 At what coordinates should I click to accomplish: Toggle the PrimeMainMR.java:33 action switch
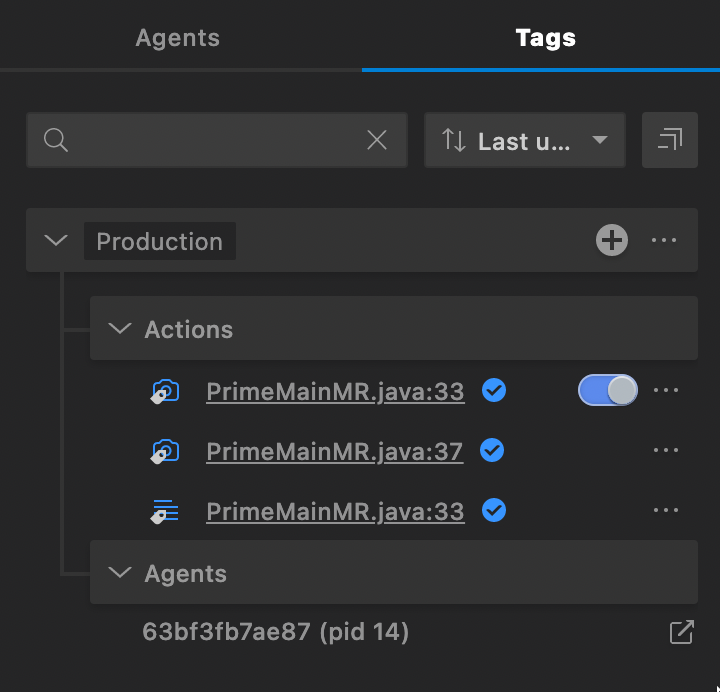[608, 391]
